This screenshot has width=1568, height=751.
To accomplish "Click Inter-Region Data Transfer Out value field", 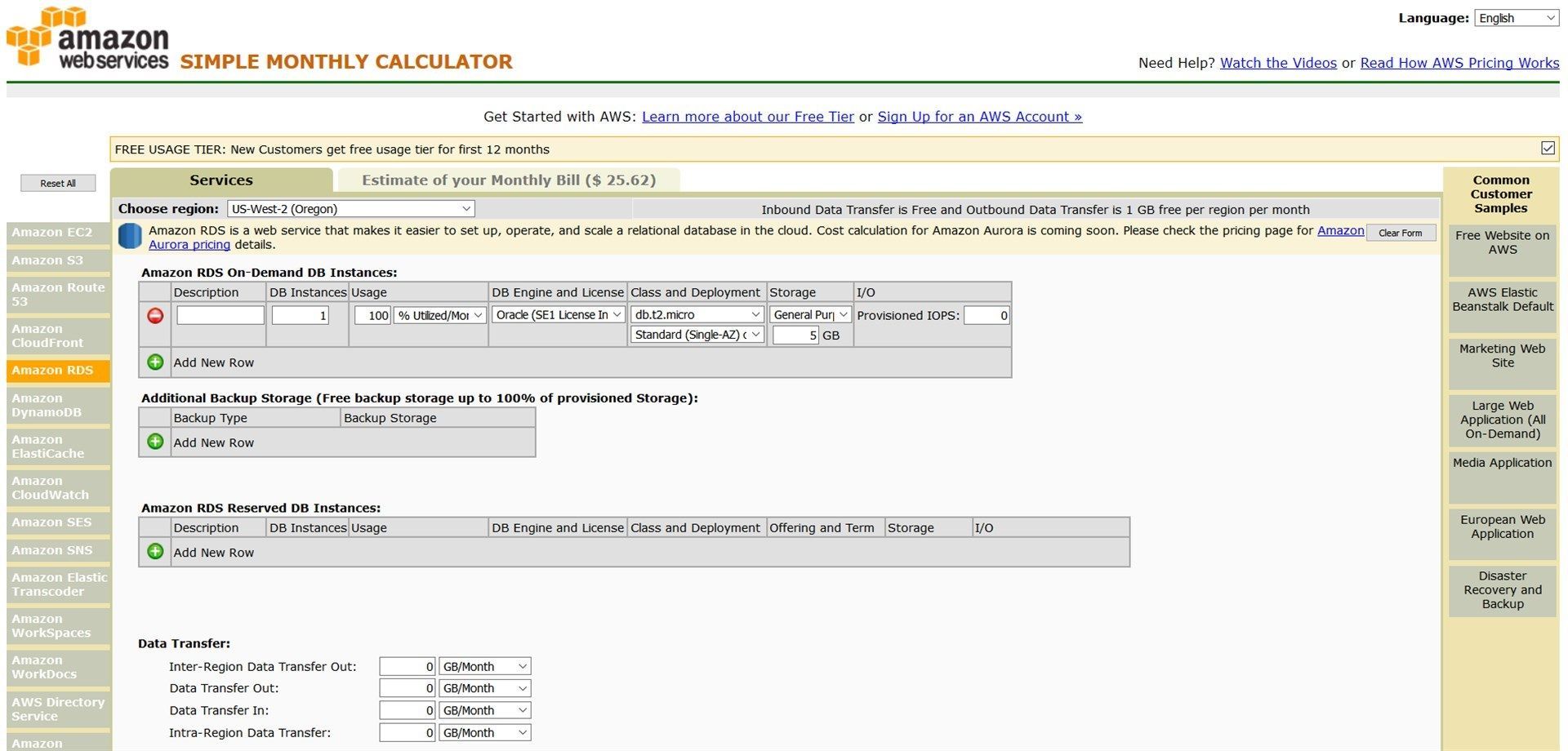I will pos(408,667).
